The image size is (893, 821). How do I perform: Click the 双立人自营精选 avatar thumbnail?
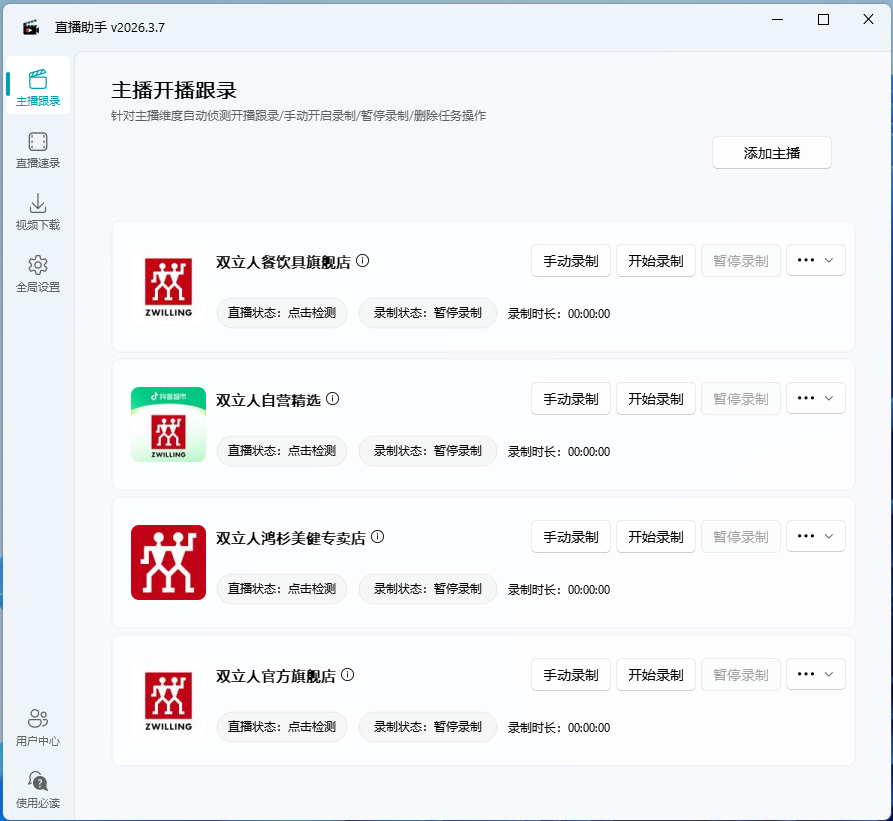click(167, 425)
